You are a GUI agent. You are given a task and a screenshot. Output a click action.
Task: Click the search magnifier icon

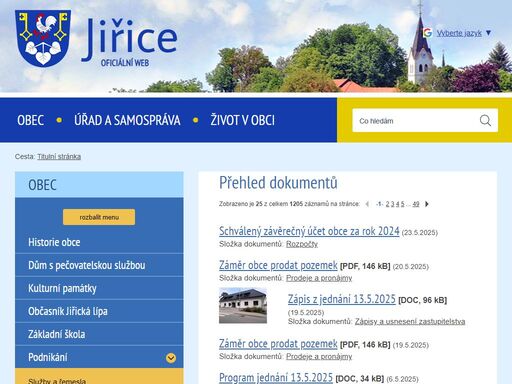pos(485,120)
